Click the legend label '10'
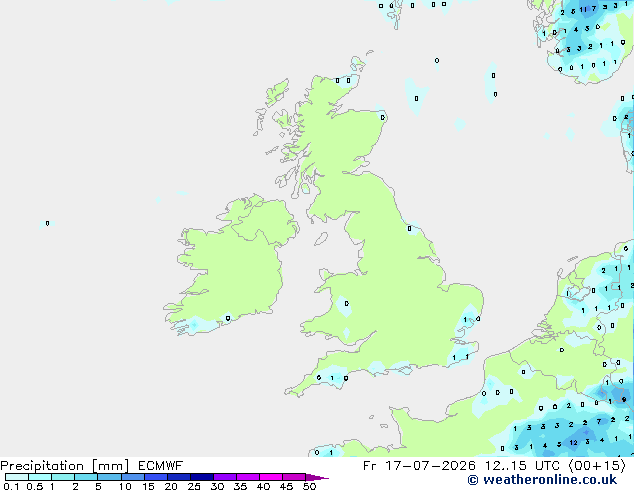The image size is (634, 490). coord(125,486)
